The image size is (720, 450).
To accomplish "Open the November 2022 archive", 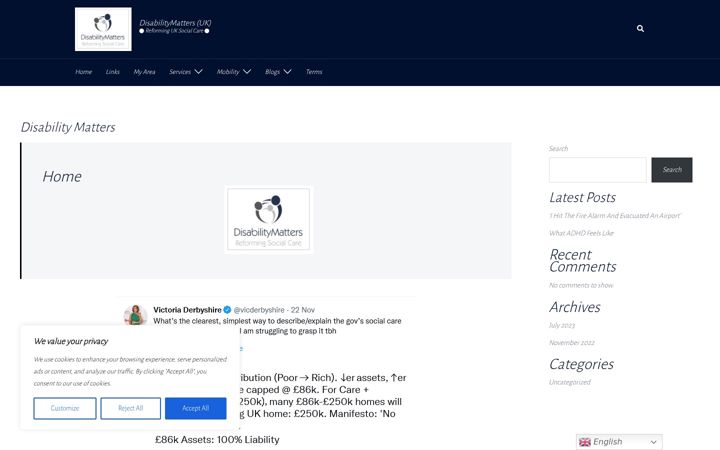I will pos(572,343).
